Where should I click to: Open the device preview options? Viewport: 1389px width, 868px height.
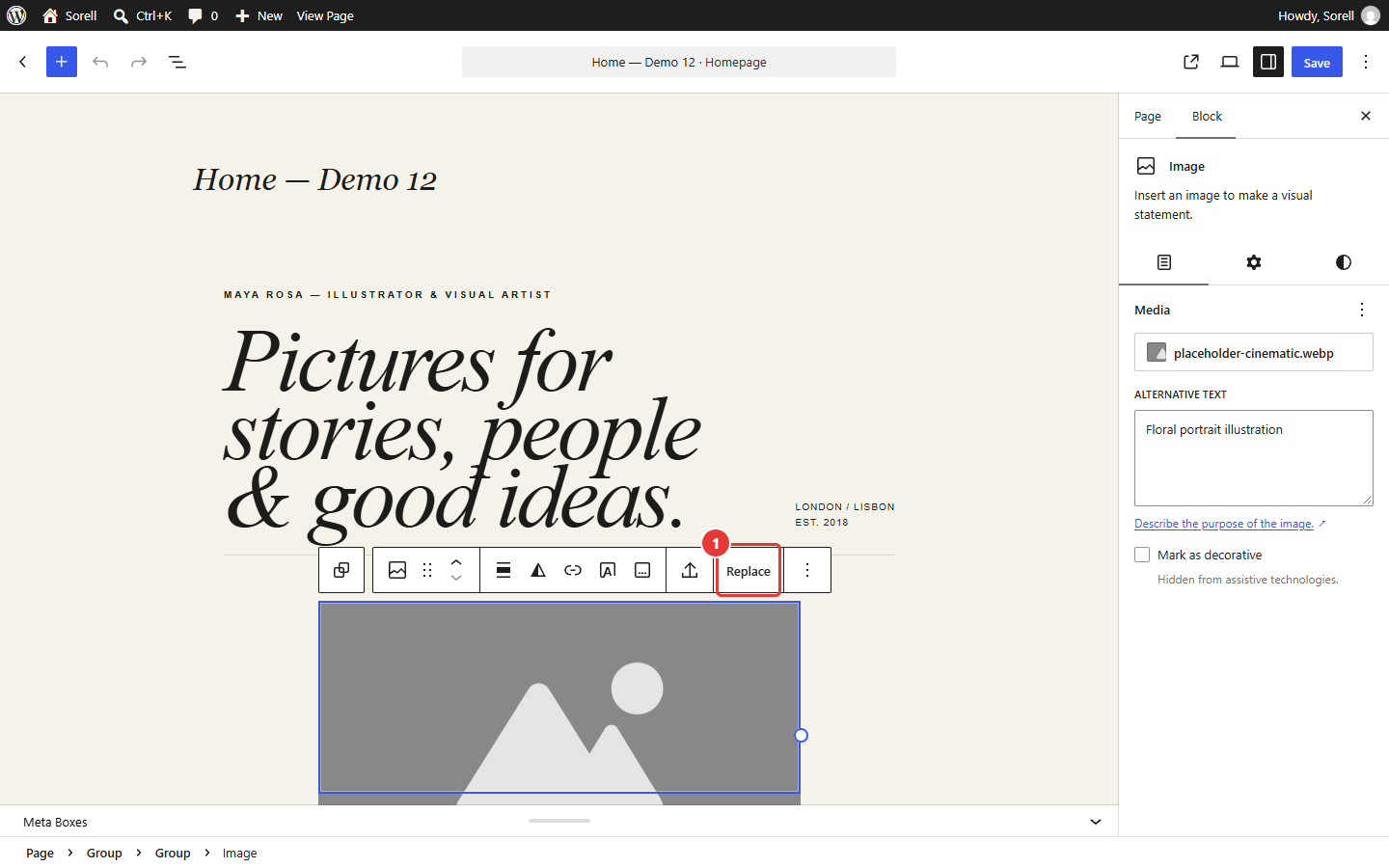tap(1230, 62)
